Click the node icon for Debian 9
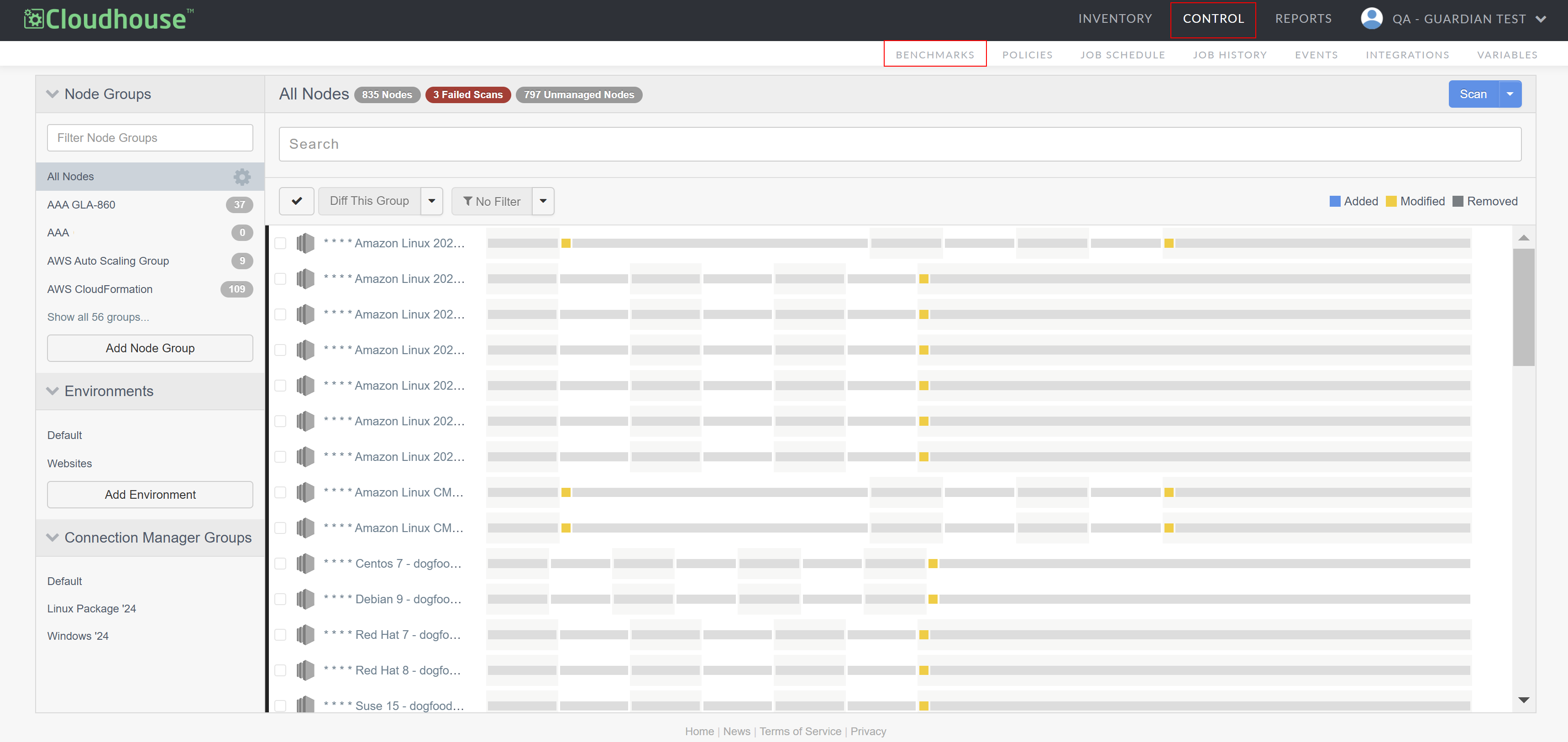The height and width of the screenshot is (742, 1568). (x=305, y=599)
